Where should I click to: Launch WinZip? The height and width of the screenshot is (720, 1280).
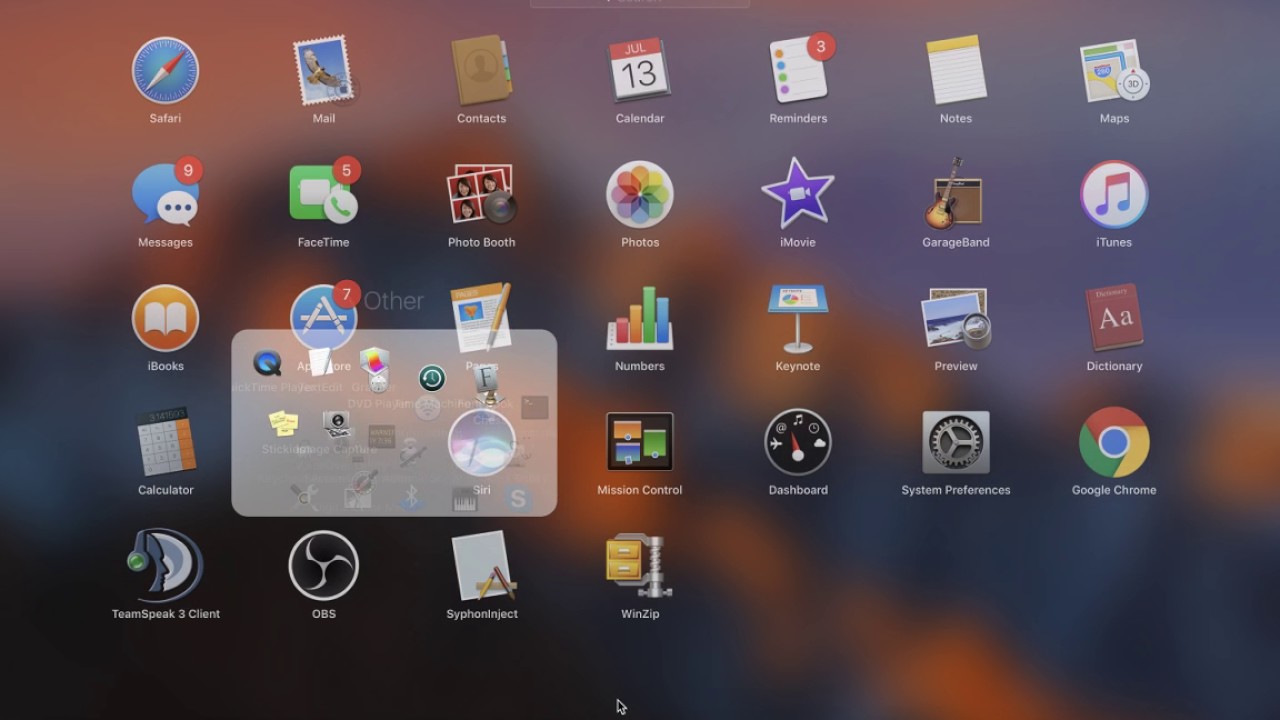[640, 566]
